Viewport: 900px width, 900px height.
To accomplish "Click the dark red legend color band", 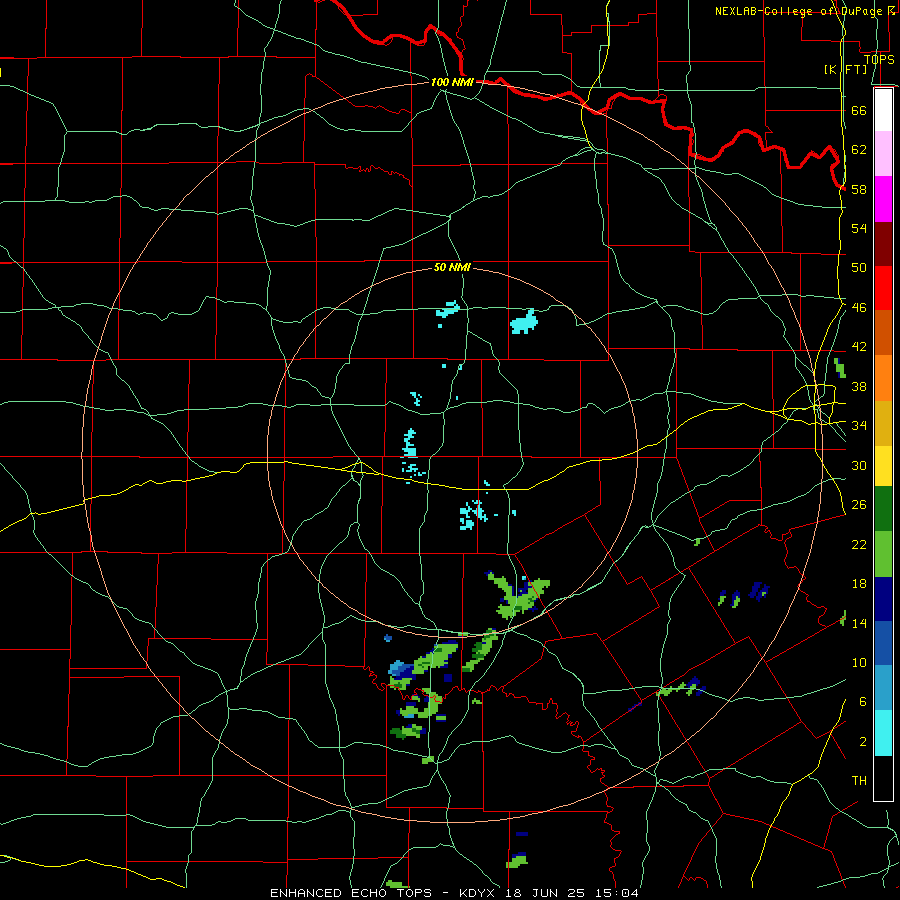I will [x=883, y=243].
